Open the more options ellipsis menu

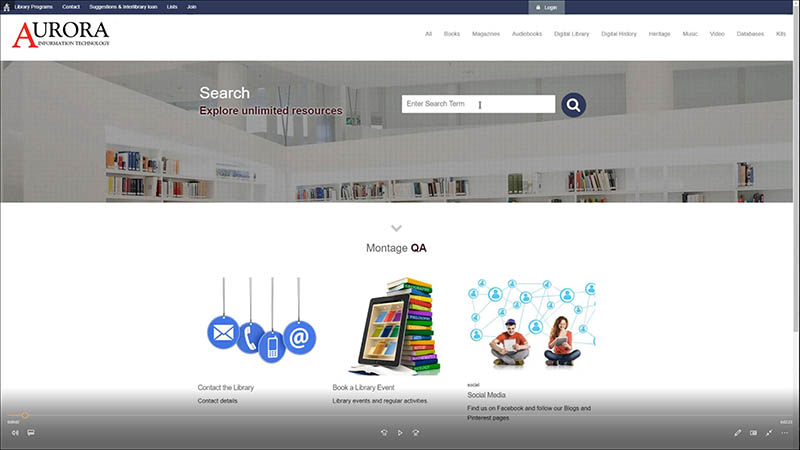click(x=785, y=433)
